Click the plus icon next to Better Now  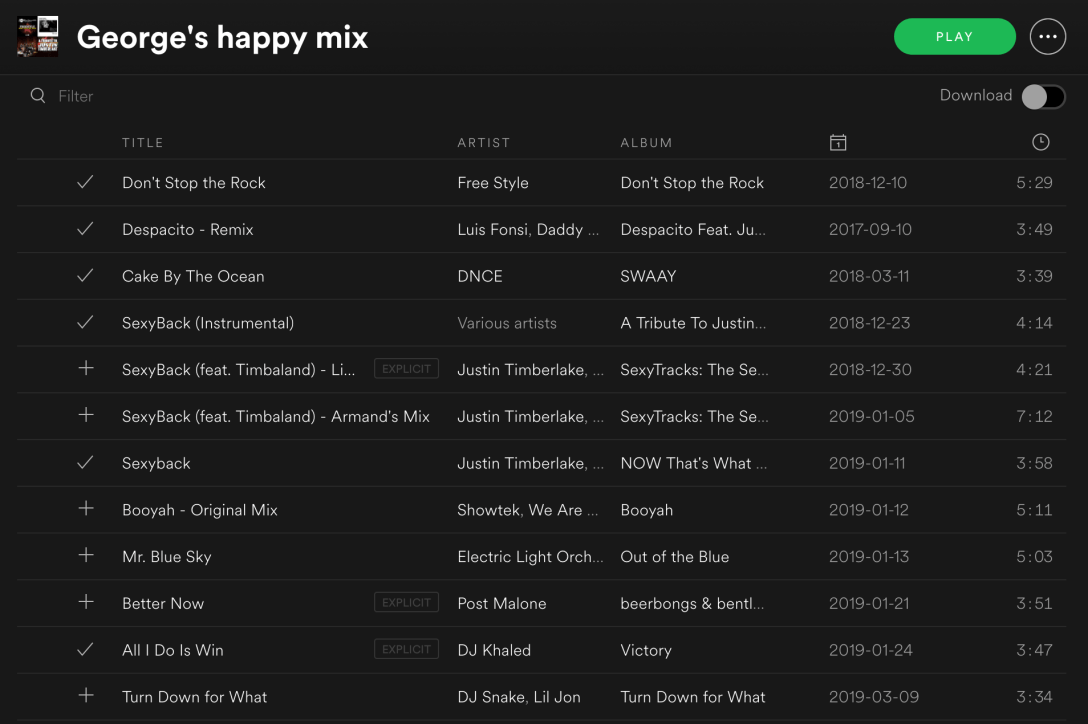pos(86,602)
